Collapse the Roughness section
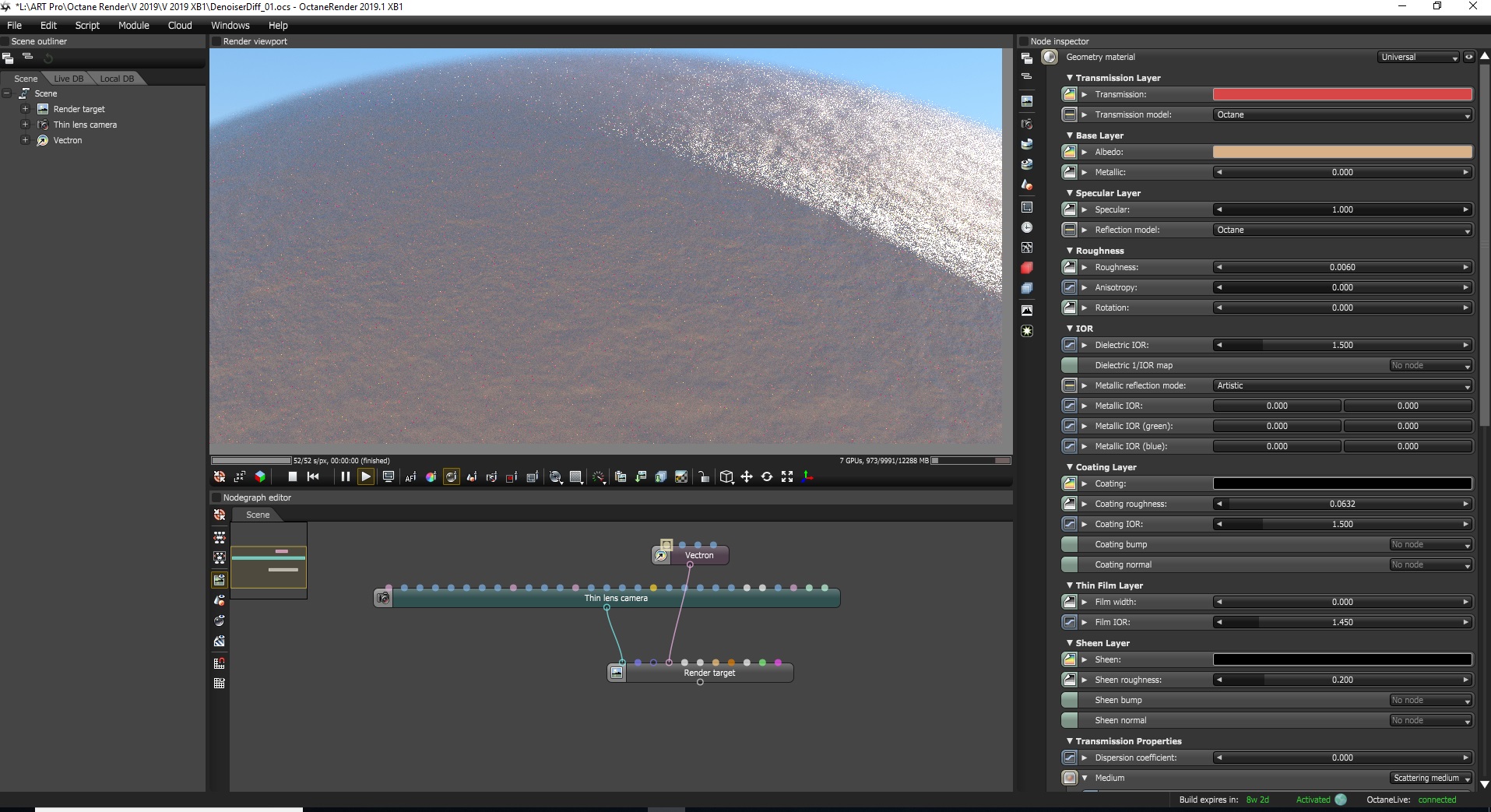 (x=1070, y=251)
